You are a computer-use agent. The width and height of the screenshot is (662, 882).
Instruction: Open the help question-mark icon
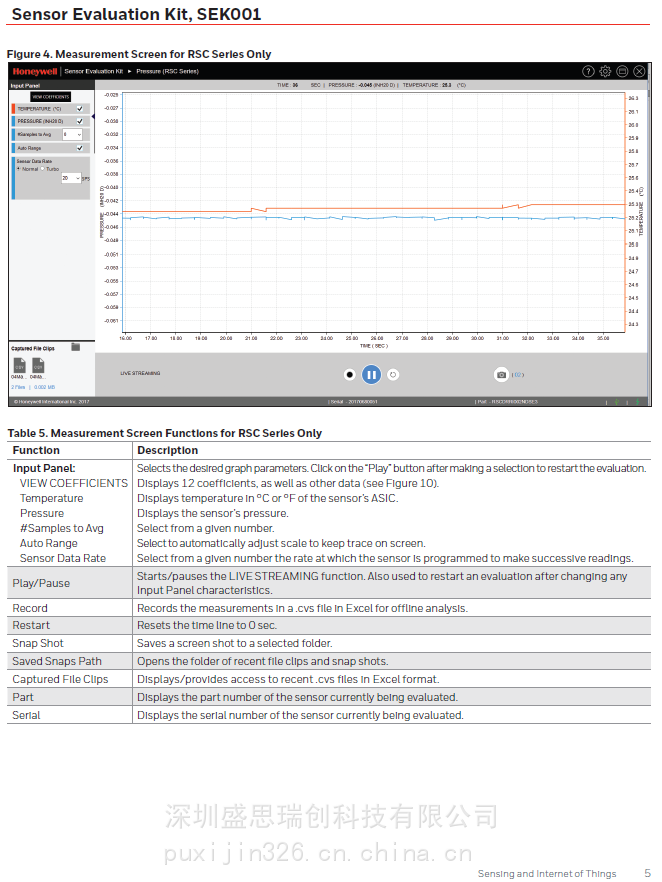pyautogui.click(x=588, y=71)
